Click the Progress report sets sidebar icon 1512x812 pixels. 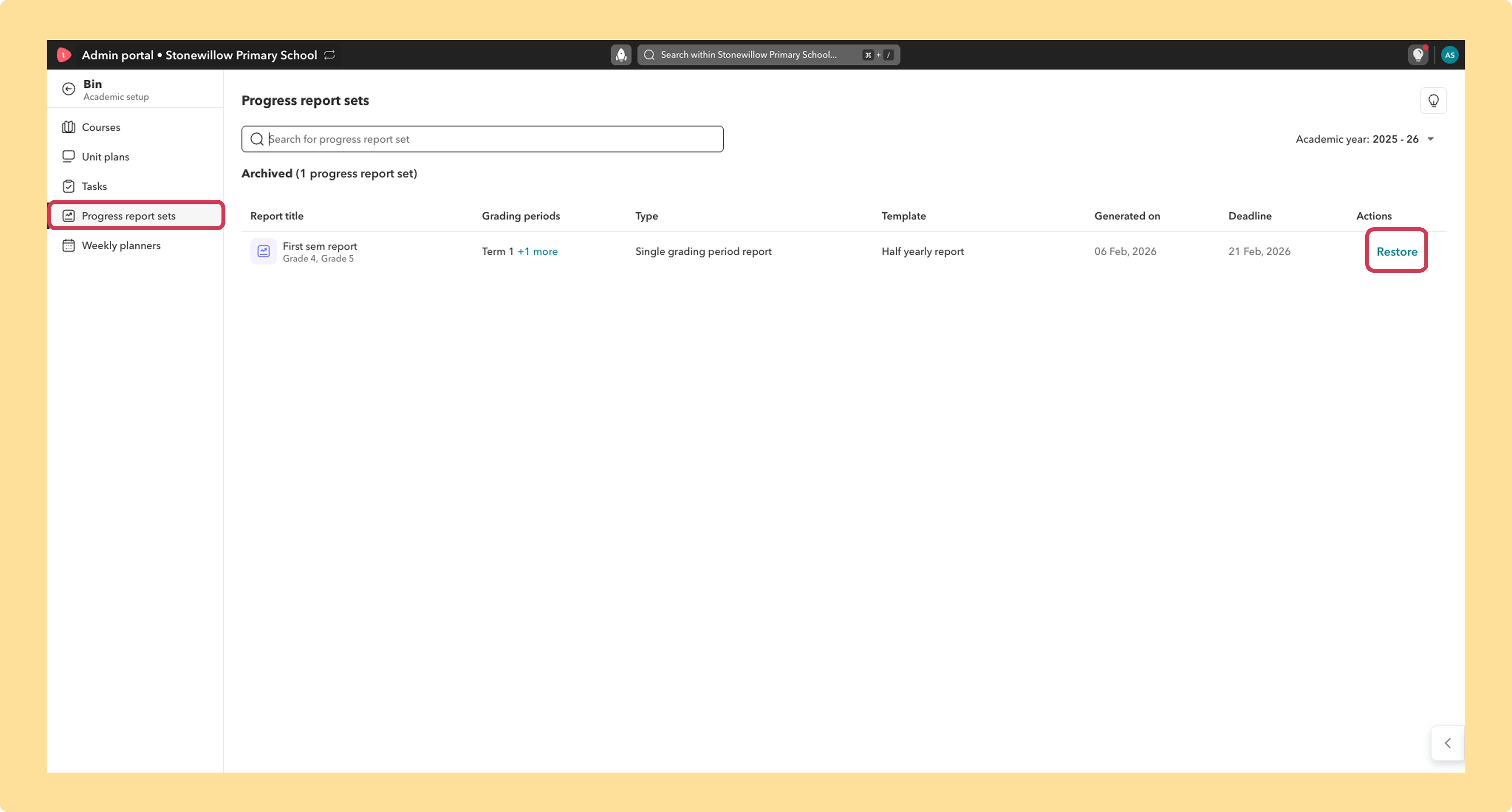(x=69, y=216)
